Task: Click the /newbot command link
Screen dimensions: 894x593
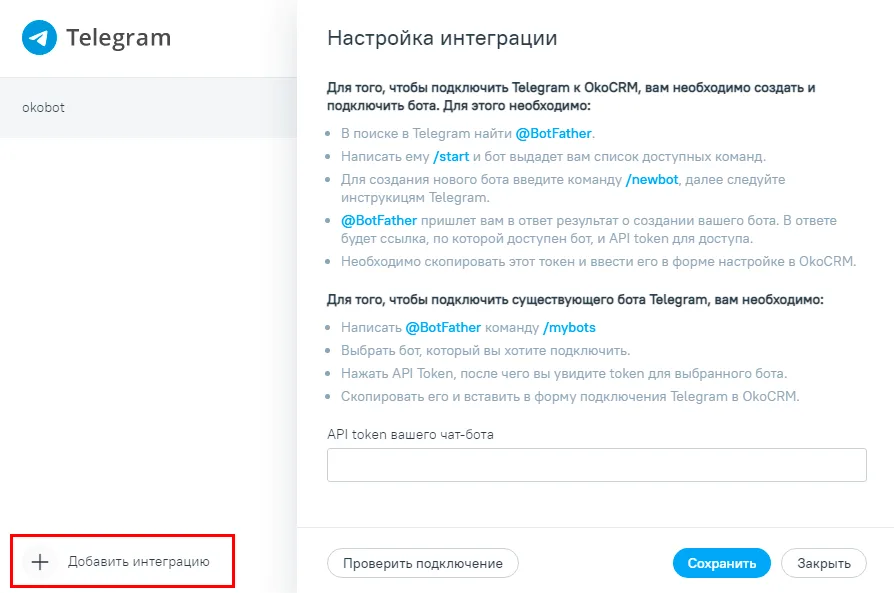Action: coord(652,180)
